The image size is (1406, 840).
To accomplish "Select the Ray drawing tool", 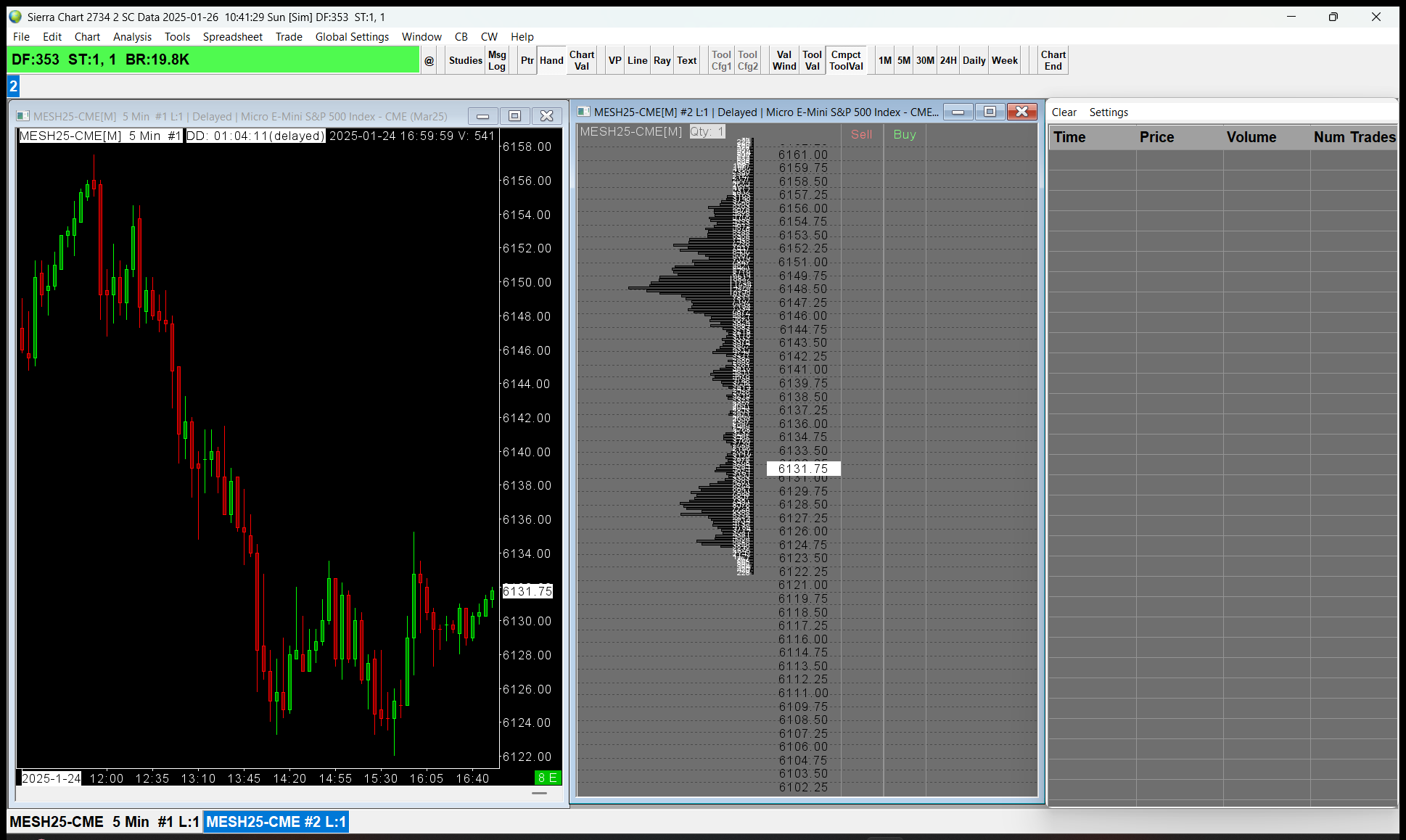I will coord(662,60).
